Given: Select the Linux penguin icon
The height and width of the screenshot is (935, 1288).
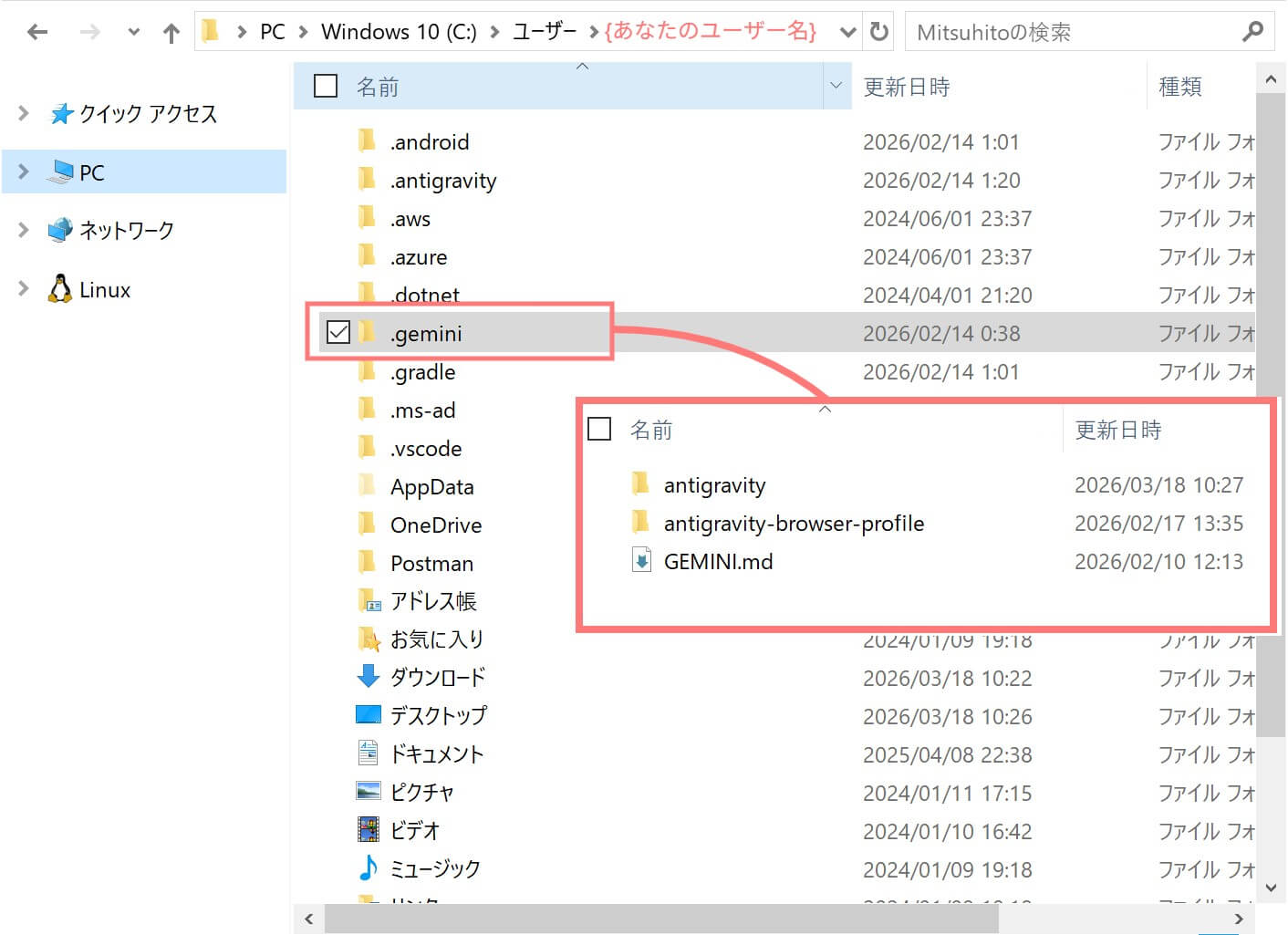Looking at the screenshot, I should click(x=60, y=289).
